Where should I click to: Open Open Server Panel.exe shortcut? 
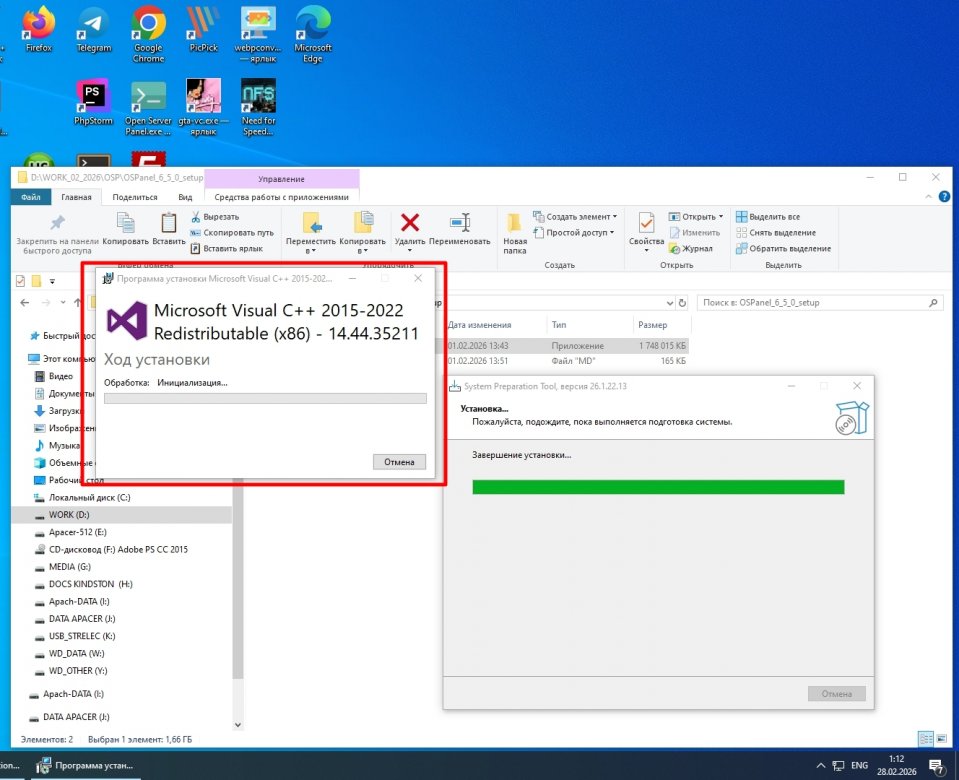(x=148, y=108)
